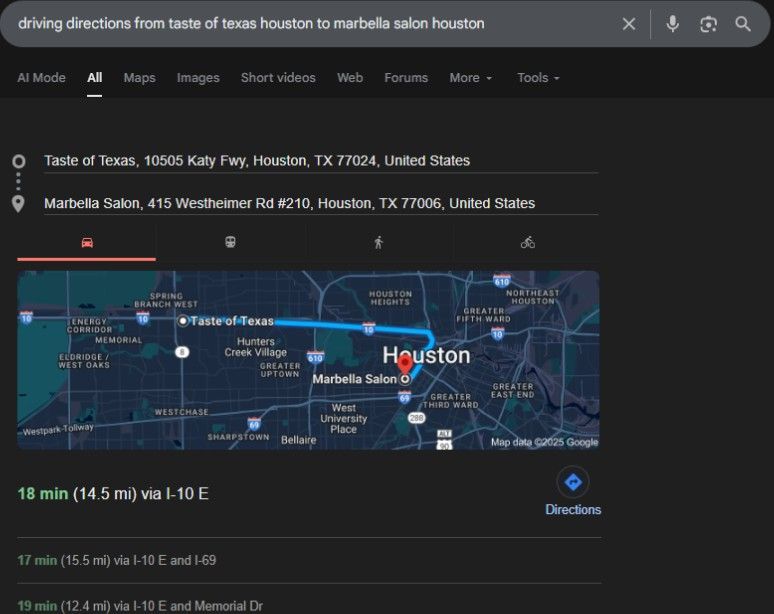Click the Houston city label on map

(x=426, y=355)
